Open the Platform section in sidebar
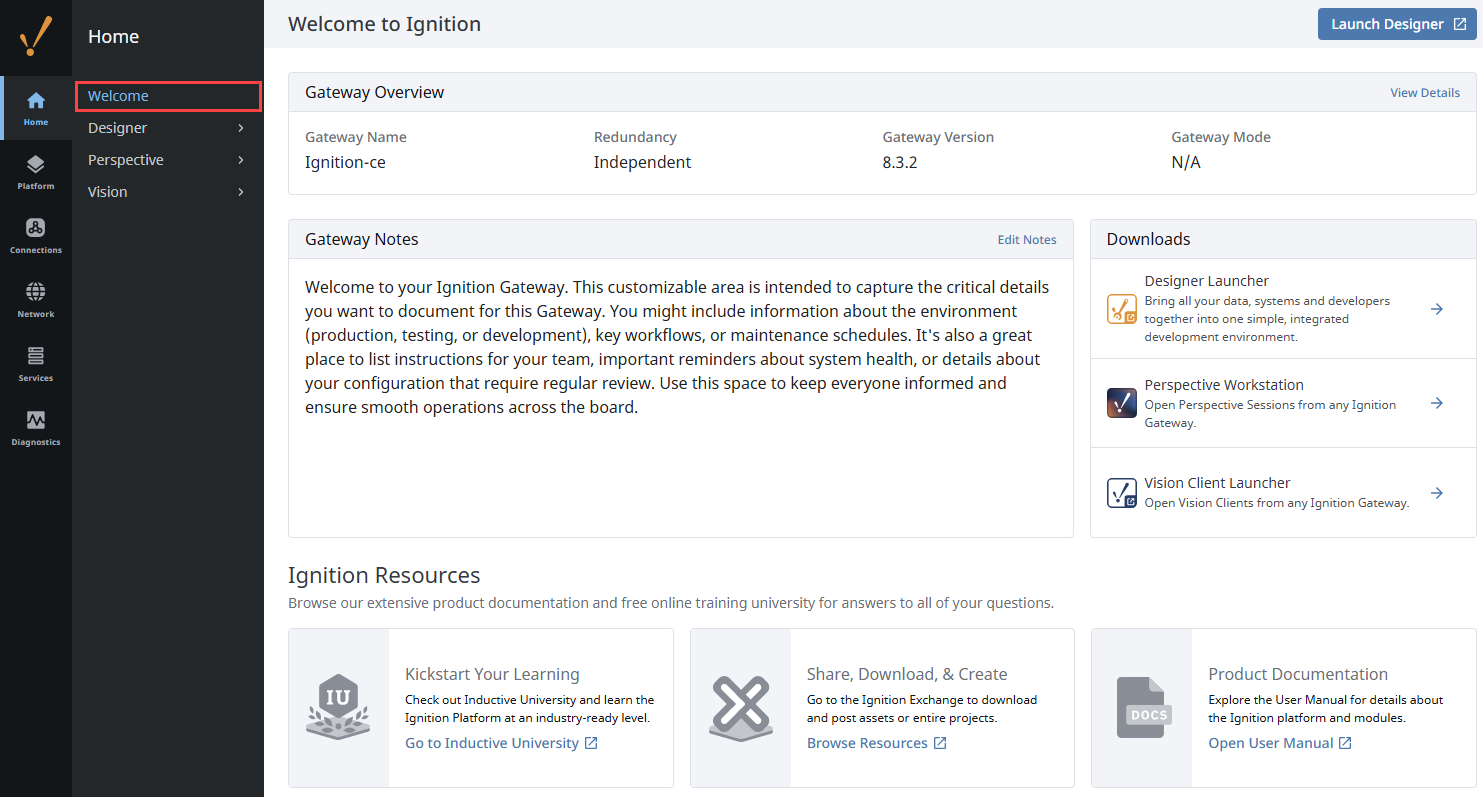Viewport: 1483px width, 797px height. [x=36, y=172]
